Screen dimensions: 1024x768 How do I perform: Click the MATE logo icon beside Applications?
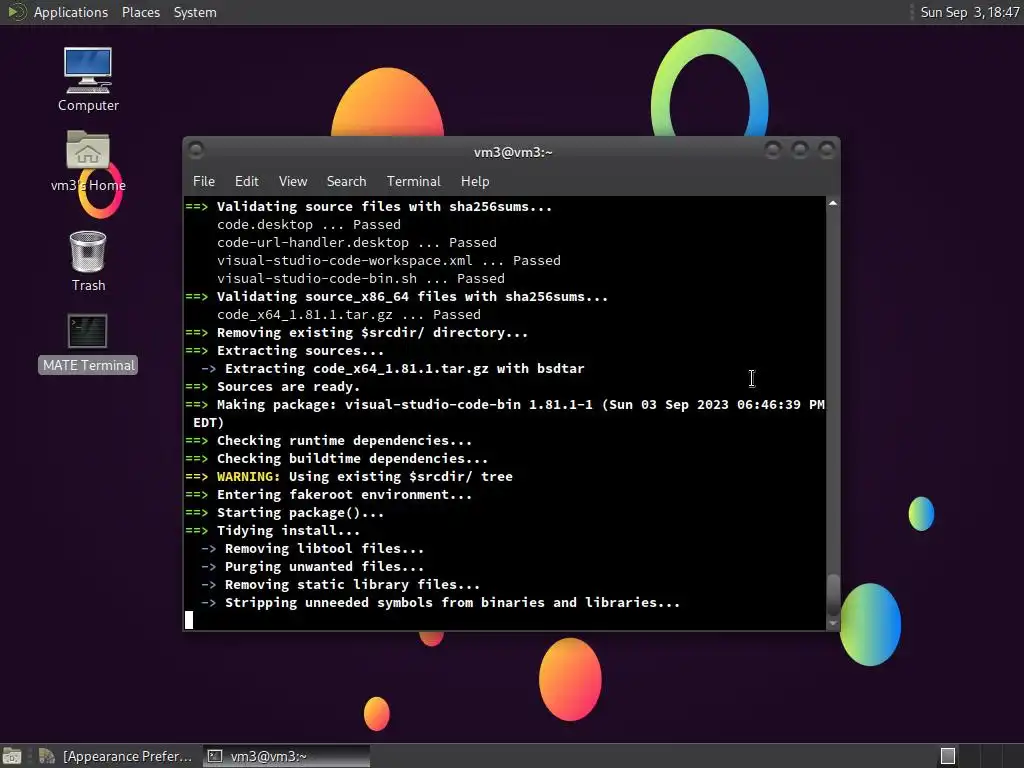[x=16, y=12]
